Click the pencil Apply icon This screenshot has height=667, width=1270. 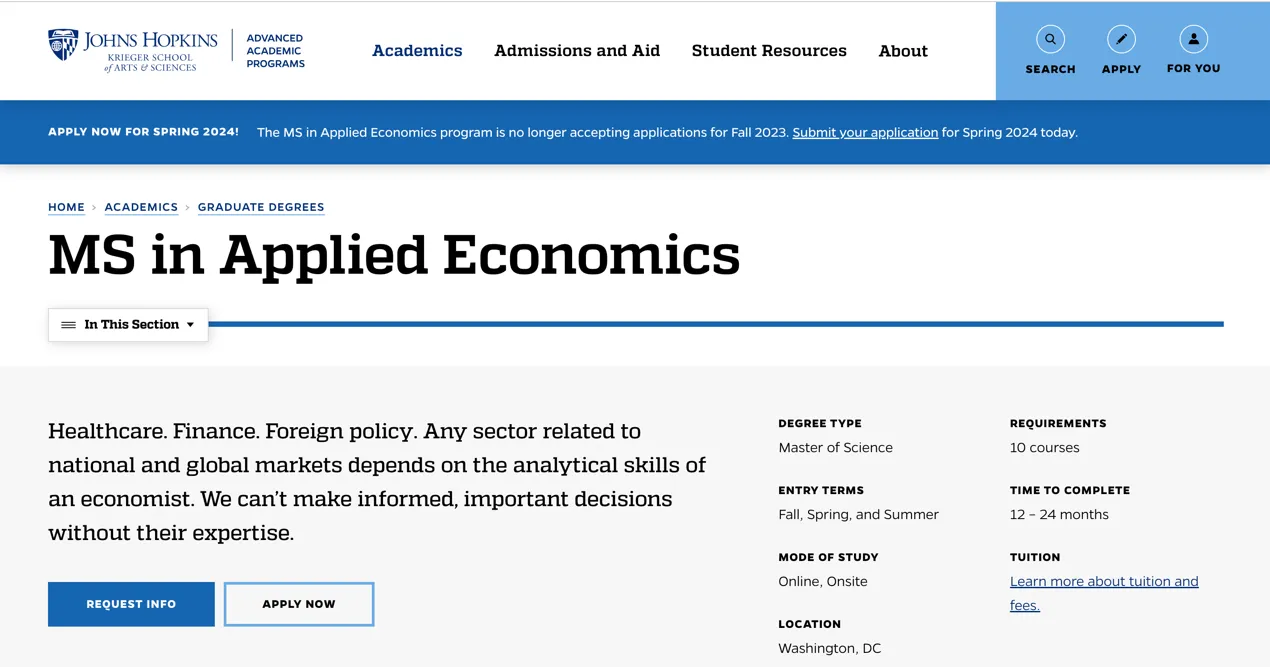click(1121, 40)
